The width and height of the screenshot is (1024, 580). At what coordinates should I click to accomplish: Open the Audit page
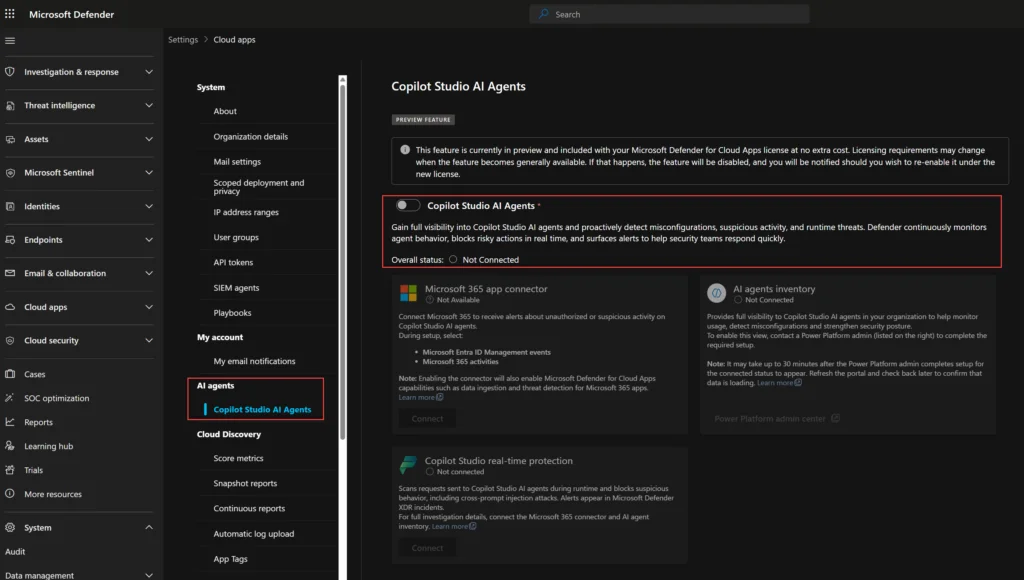tap(15, 551)
